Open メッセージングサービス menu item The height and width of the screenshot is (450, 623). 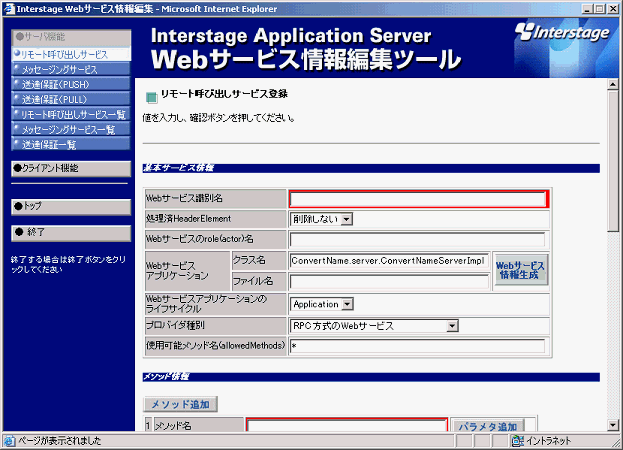point(71,70)
